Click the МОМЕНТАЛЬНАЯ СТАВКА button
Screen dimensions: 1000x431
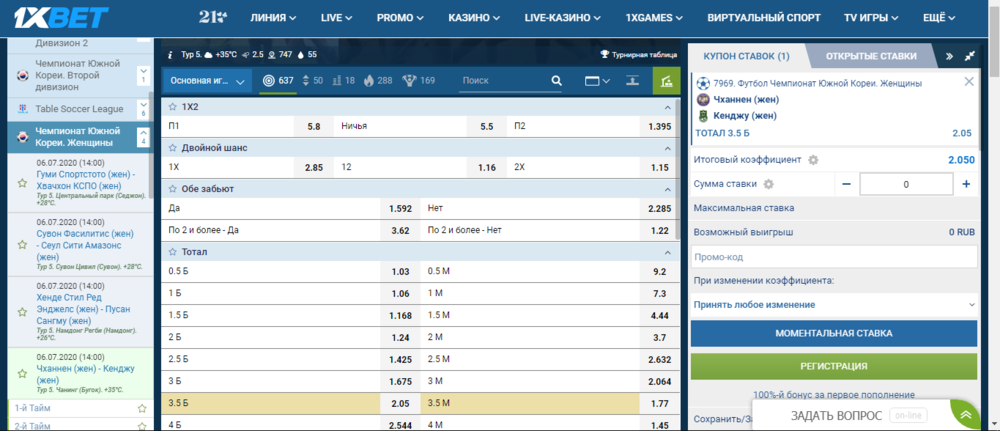(834, 333)
